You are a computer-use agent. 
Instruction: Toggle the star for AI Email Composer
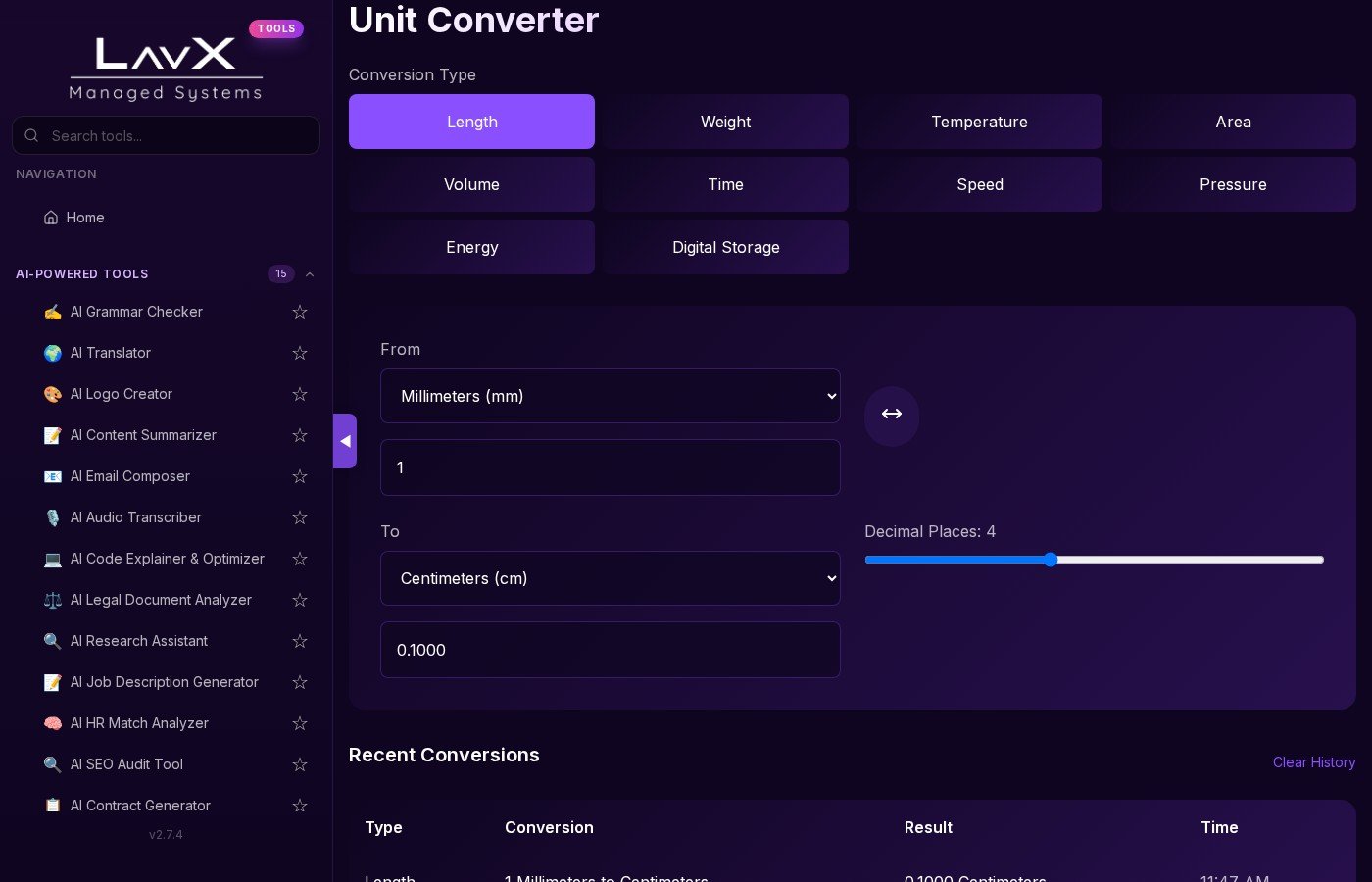tap(300, 476)
